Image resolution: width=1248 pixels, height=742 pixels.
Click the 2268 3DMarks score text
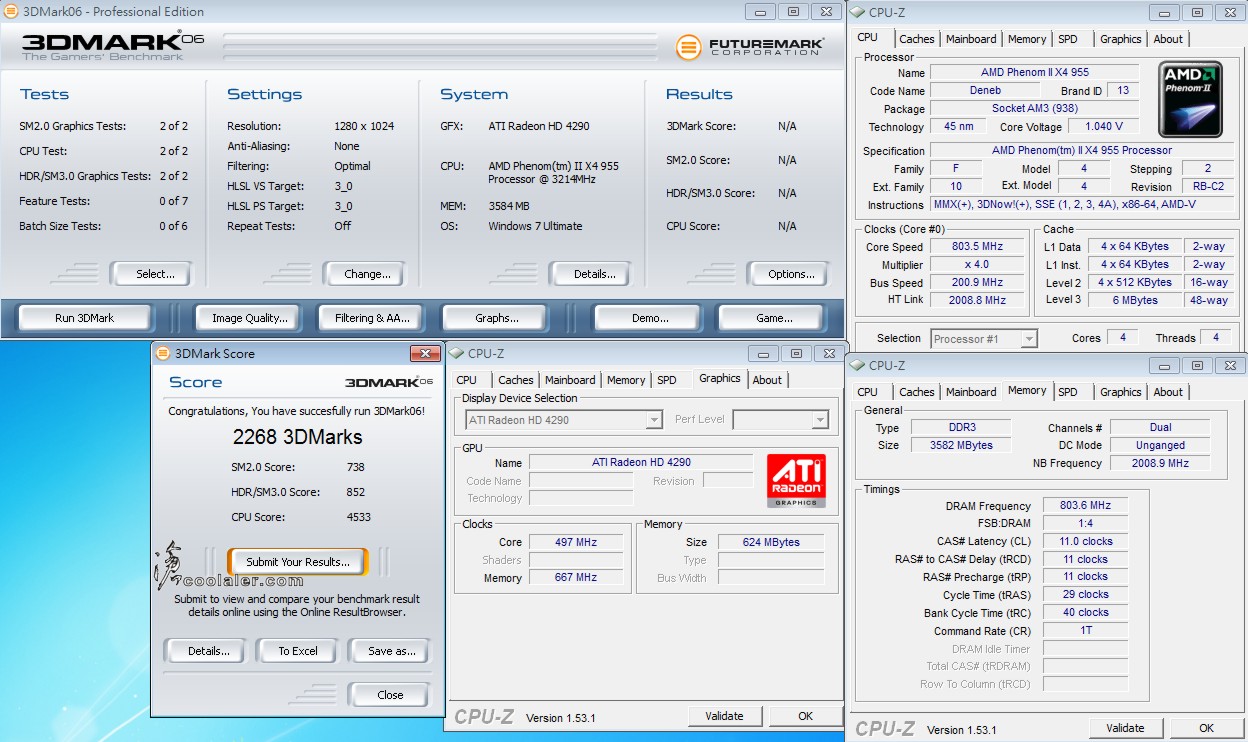click(297, 437)
